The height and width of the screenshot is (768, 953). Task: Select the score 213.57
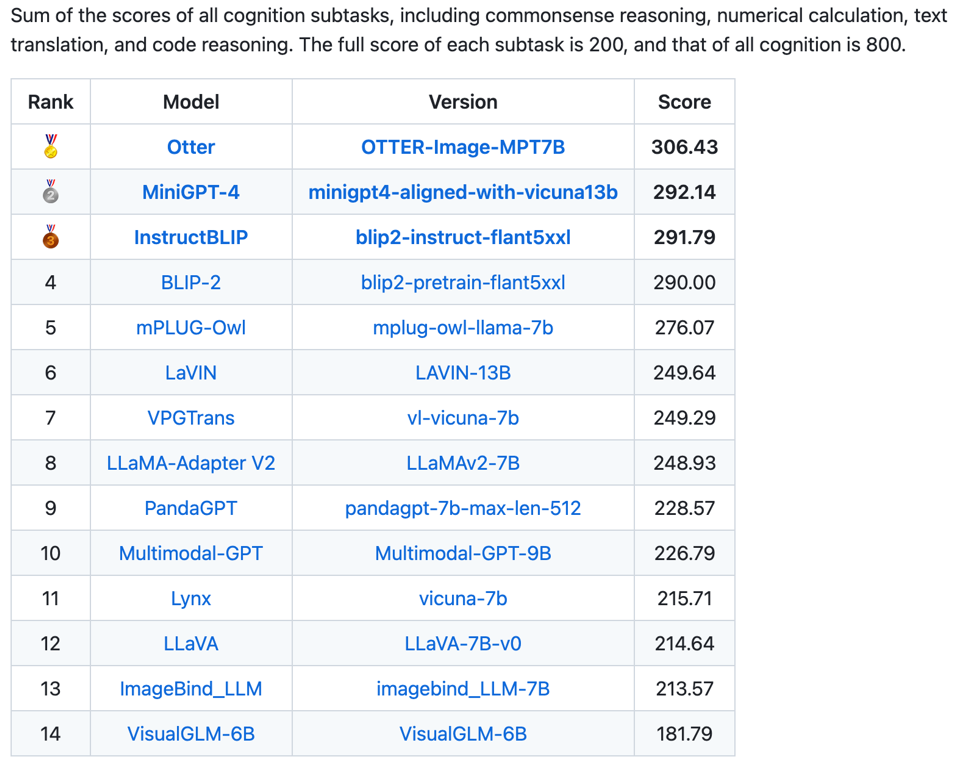[684, 689]
